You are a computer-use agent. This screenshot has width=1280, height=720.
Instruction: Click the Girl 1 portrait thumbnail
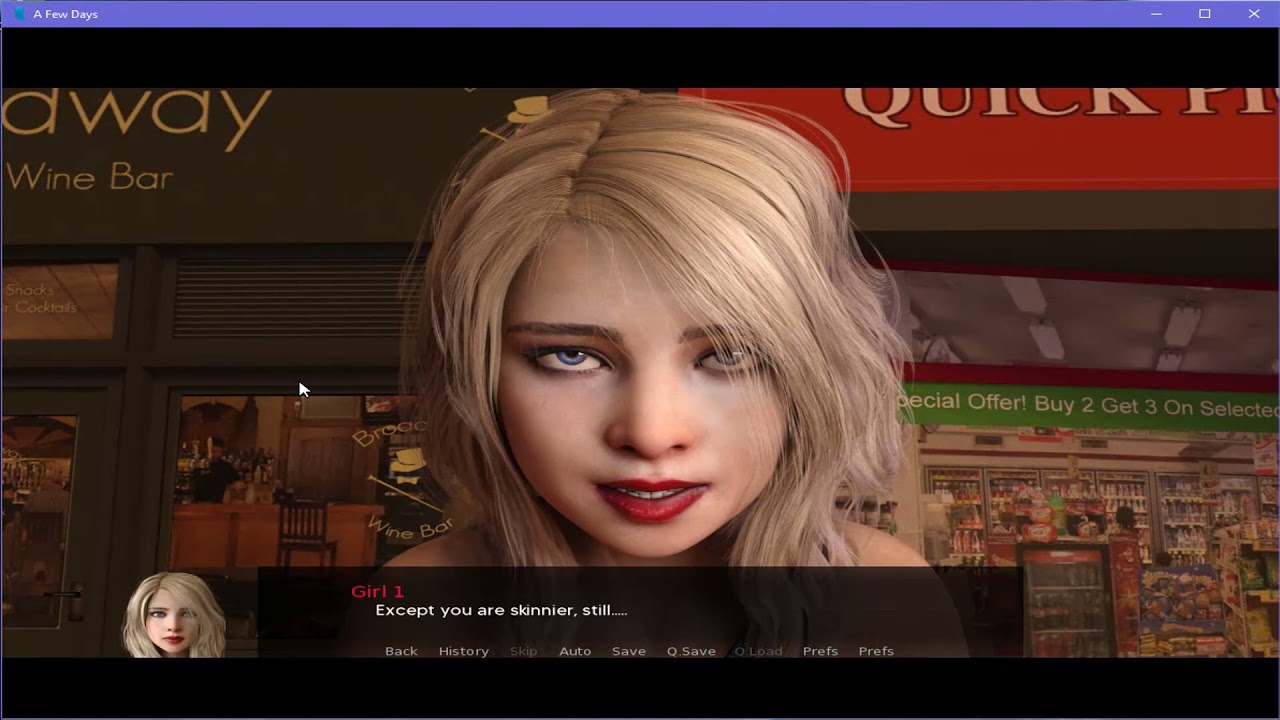174,615
